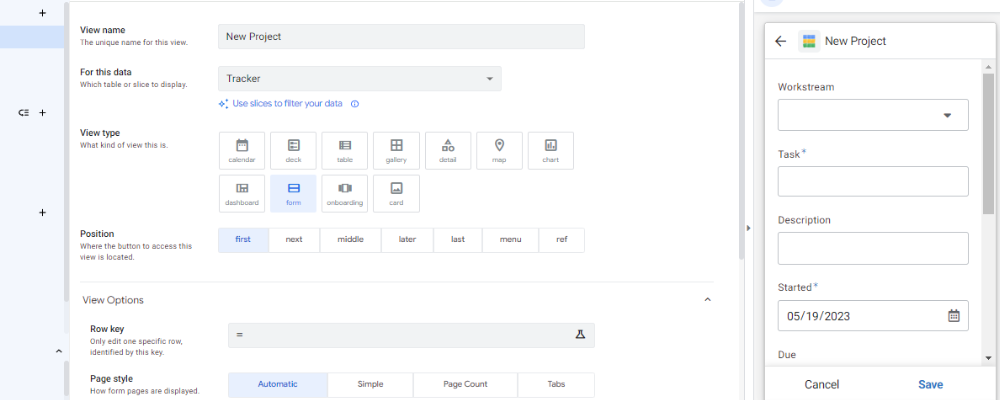Select the chart view type
The height and width of the screenshot is (400, 1000).
550,151
